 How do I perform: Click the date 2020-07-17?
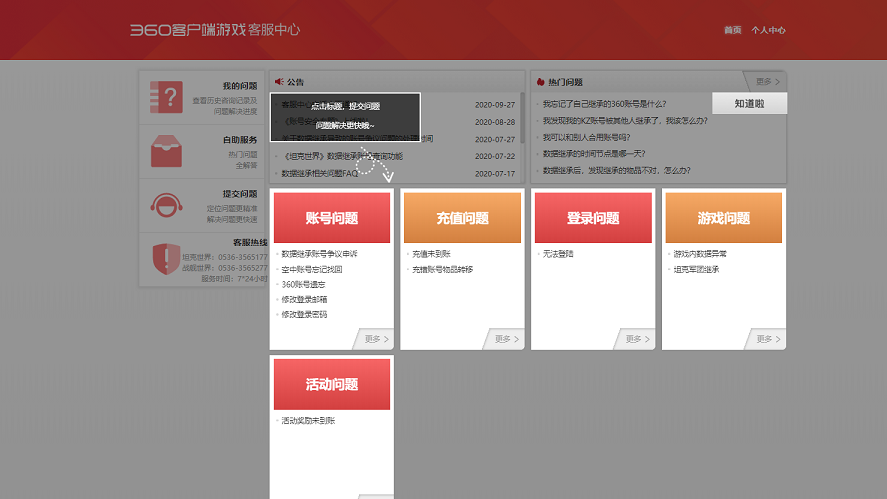coord(495,174)
